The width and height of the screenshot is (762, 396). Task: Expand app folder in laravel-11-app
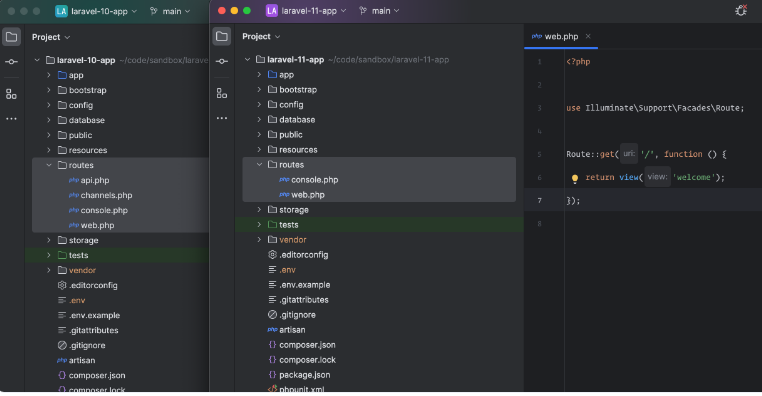click(x=259, y=75)
